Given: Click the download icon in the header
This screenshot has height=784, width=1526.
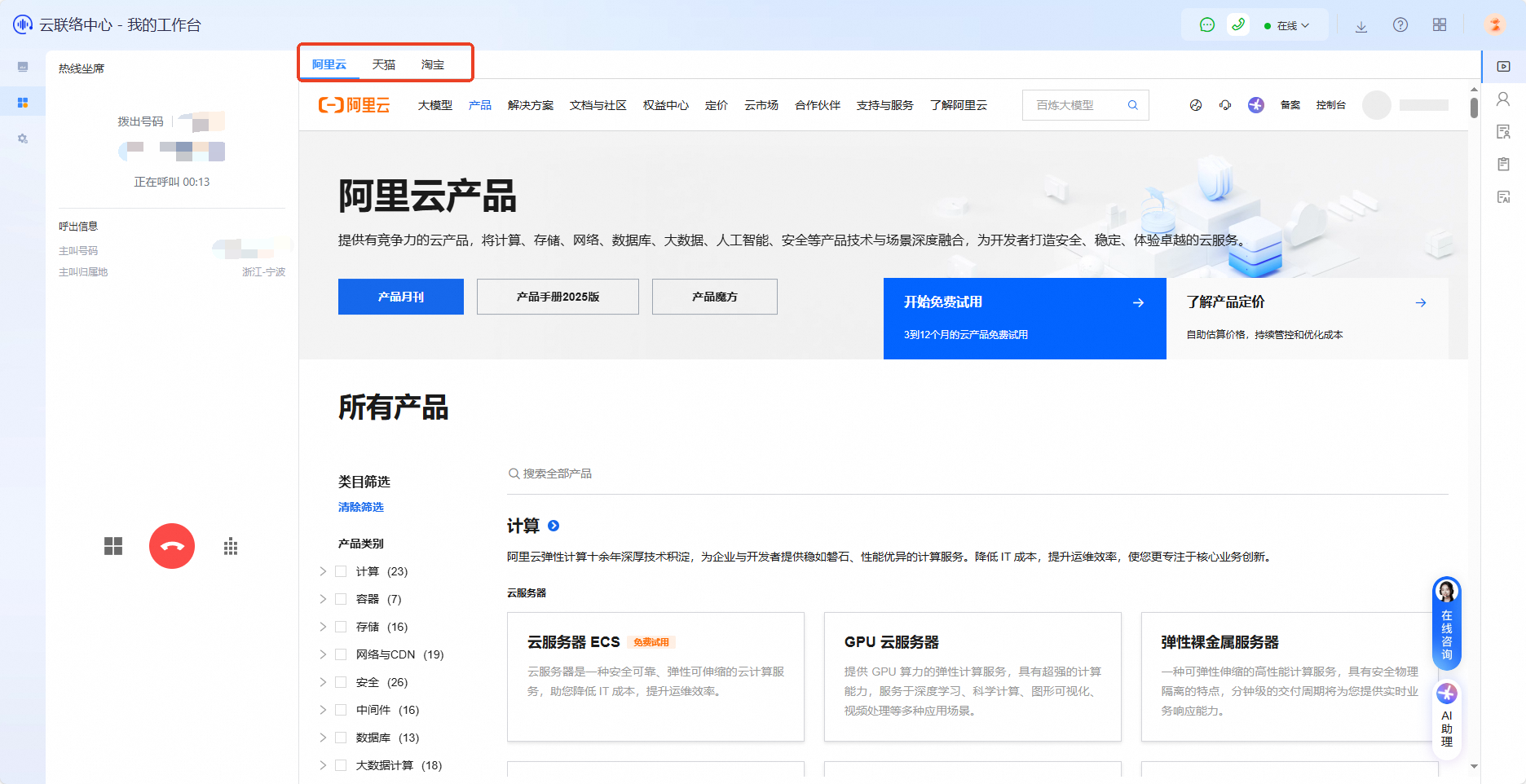Looking at the screenshot, I should coord(1361,26).
